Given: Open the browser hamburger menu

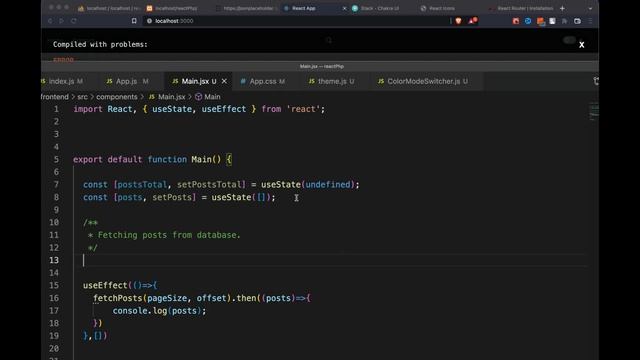Looking at the screenshot, I should coord(590,21).
